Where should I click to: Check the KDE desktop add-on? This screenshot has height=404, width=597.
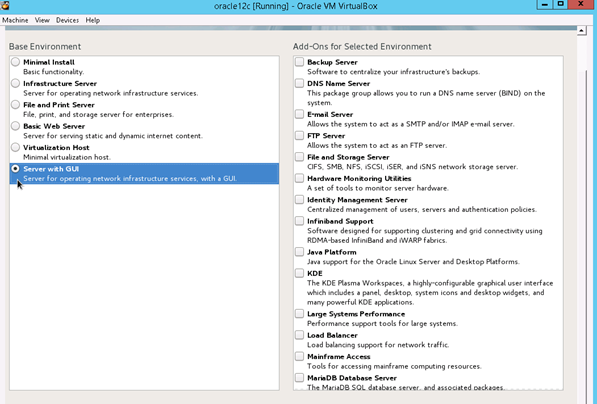[x=300, y=273]
